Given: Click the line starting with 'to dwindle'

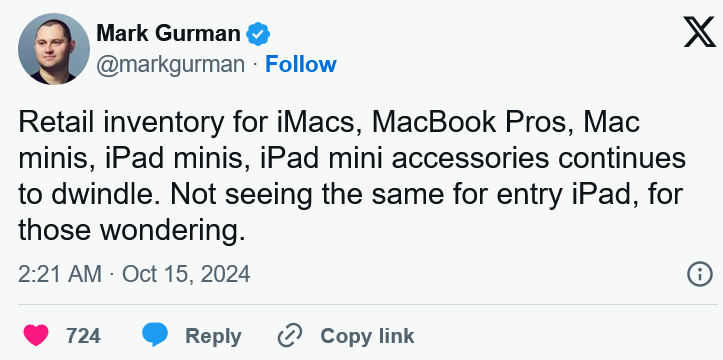Looking at the screenshot, I should [x=350, y=194].
